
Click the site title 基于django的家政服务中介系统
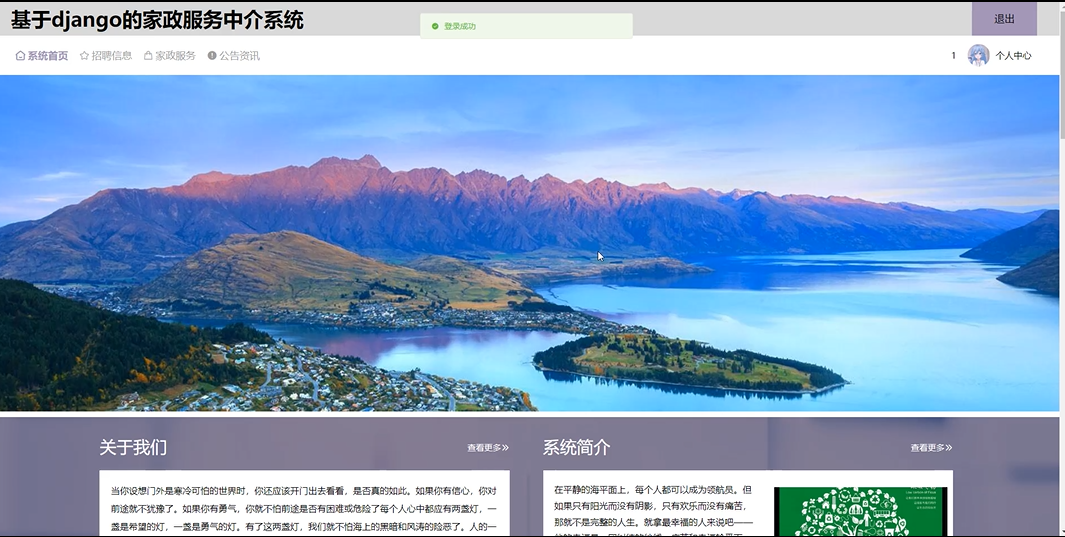(x=157, y=20)
